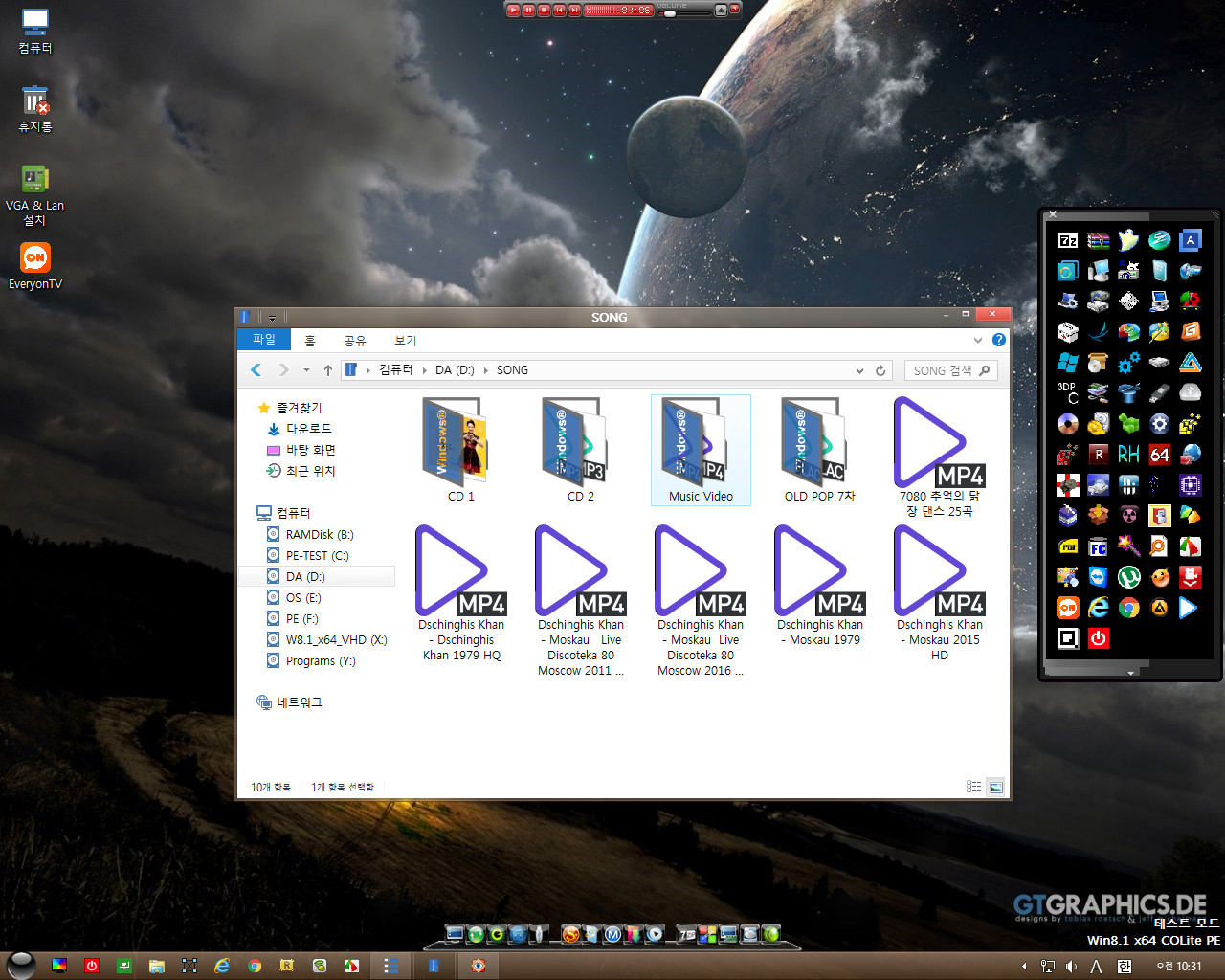This screenshot has width=1225, height=980.
Task: Open blue play-arrow icon in launcher panel
Action: [1189, 608]
